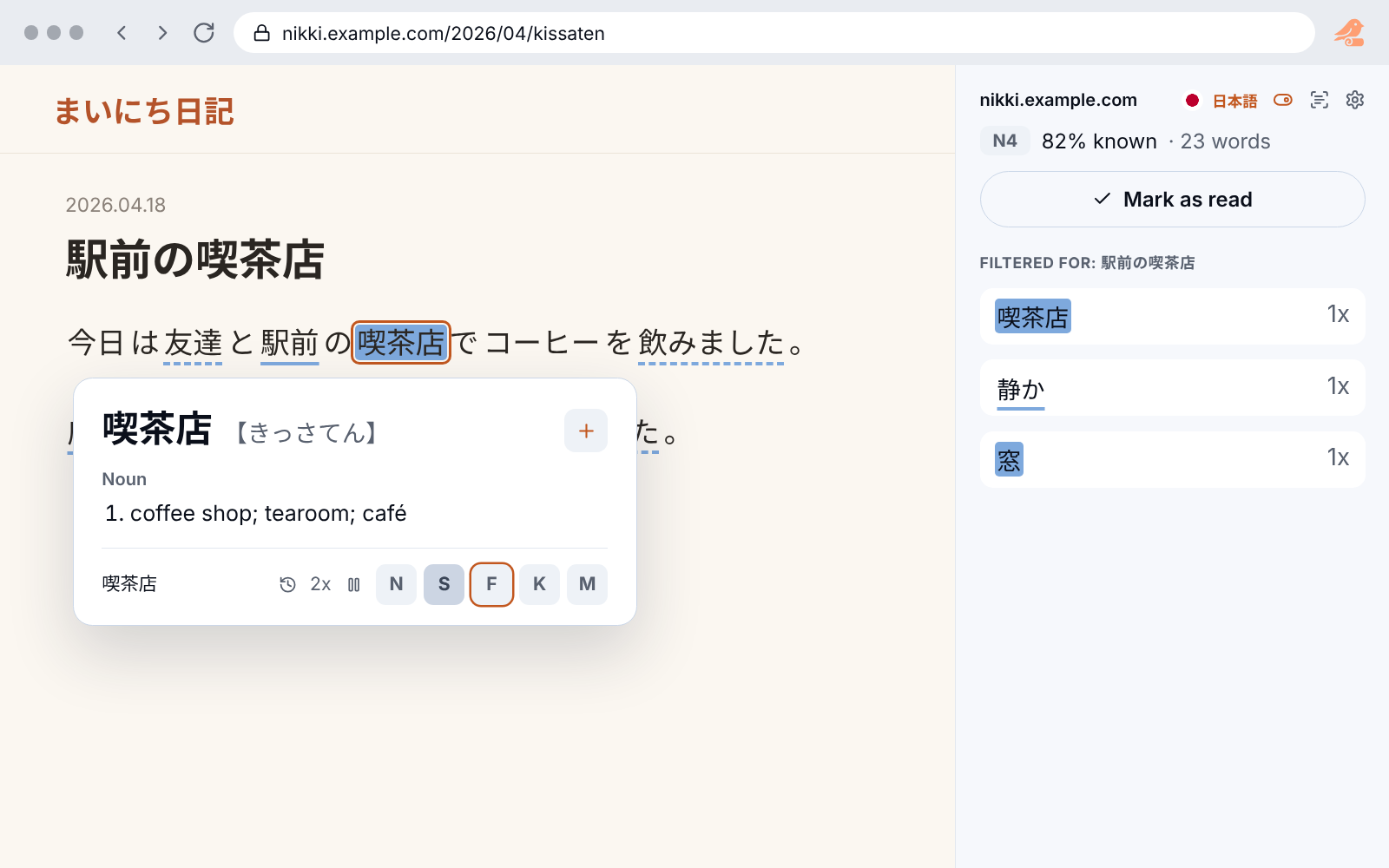Click the highlighted 喫茶店 in the sentence
Screen dimensions: 1389x868
pos(400,342)
